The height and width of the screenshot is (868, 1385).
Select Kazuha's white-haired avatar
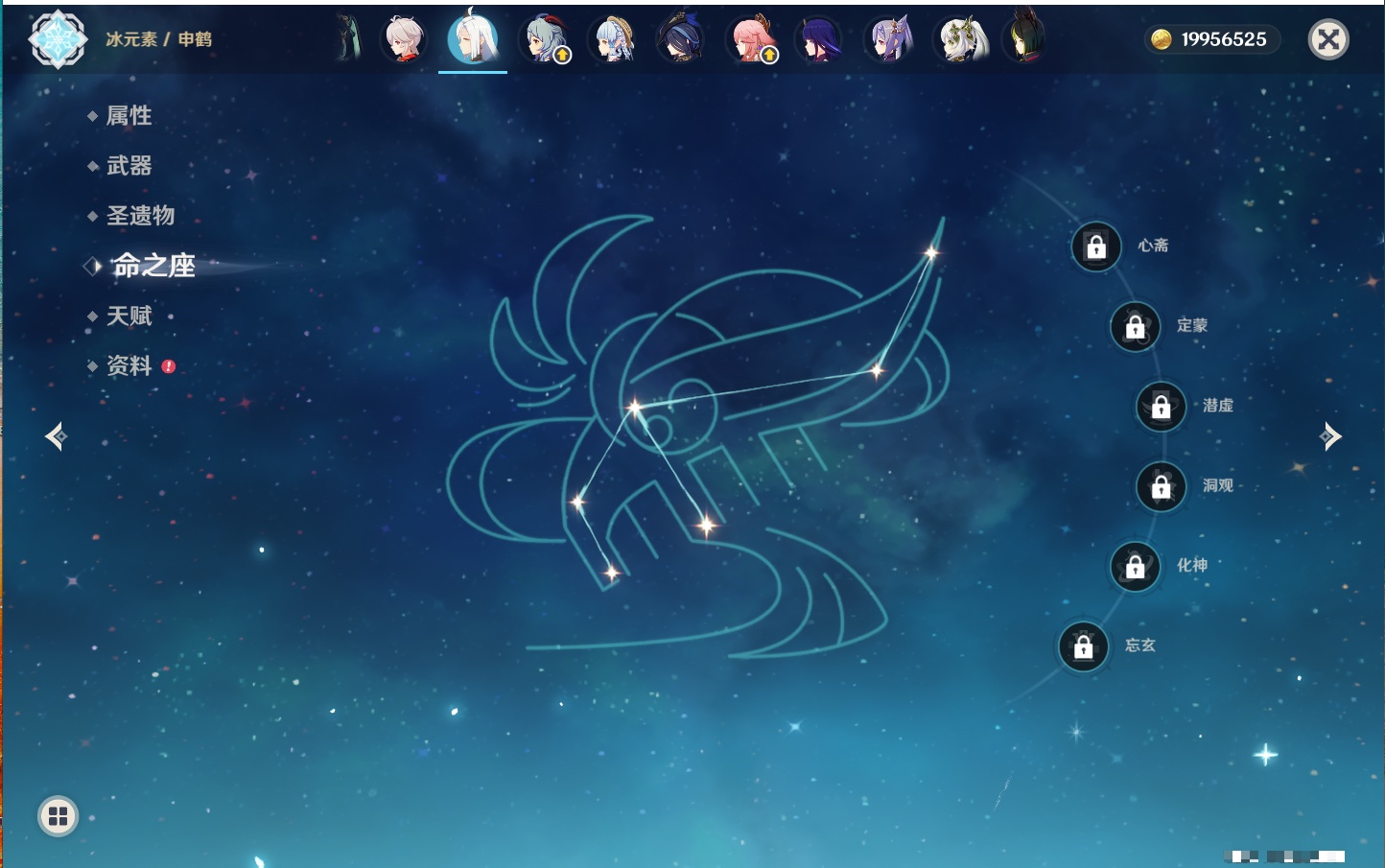click(405, 39)
